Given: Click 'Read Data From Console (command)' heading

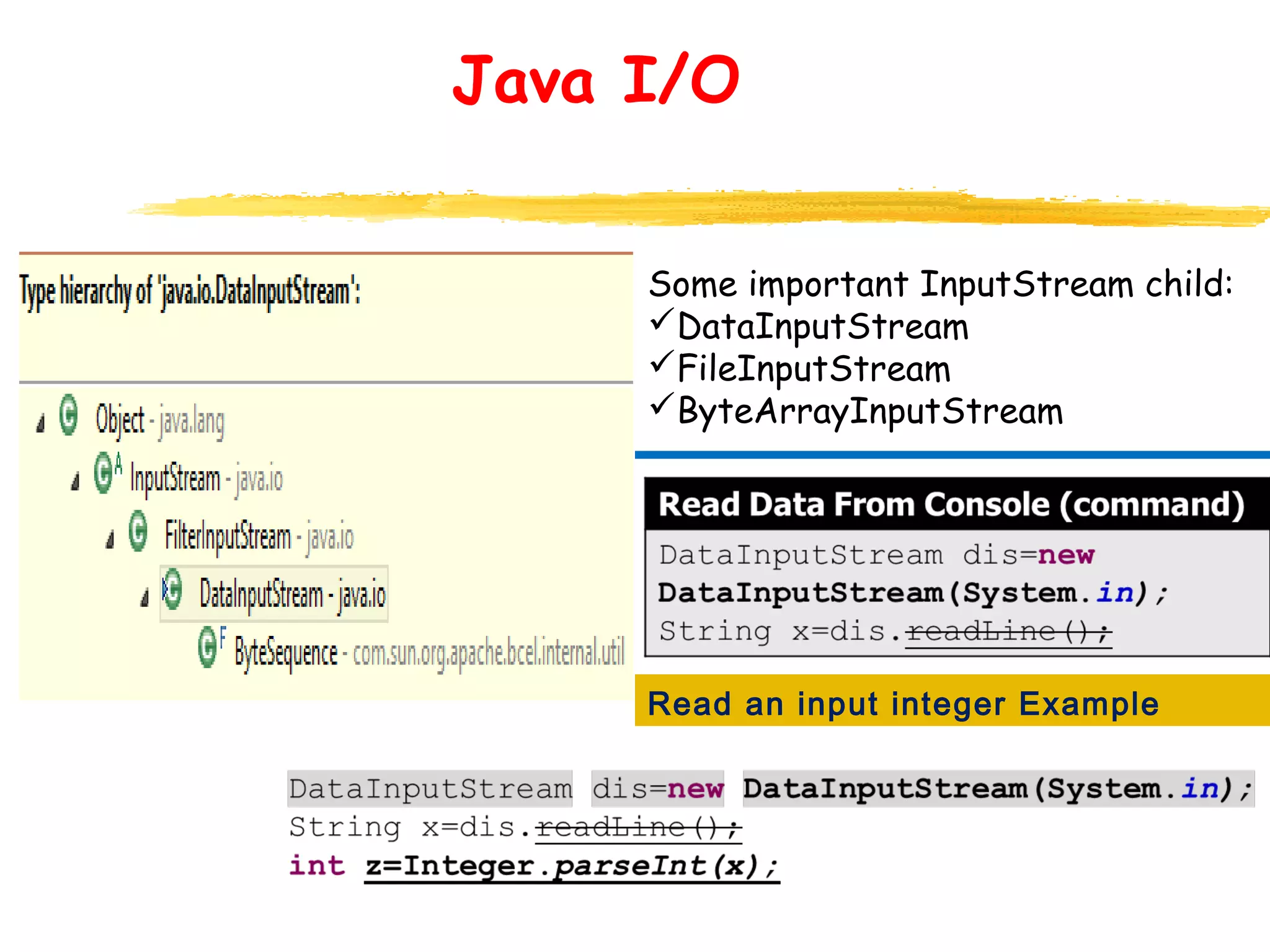Looking at the screenshot, I should pyautogui.click(x=951, y=504).
